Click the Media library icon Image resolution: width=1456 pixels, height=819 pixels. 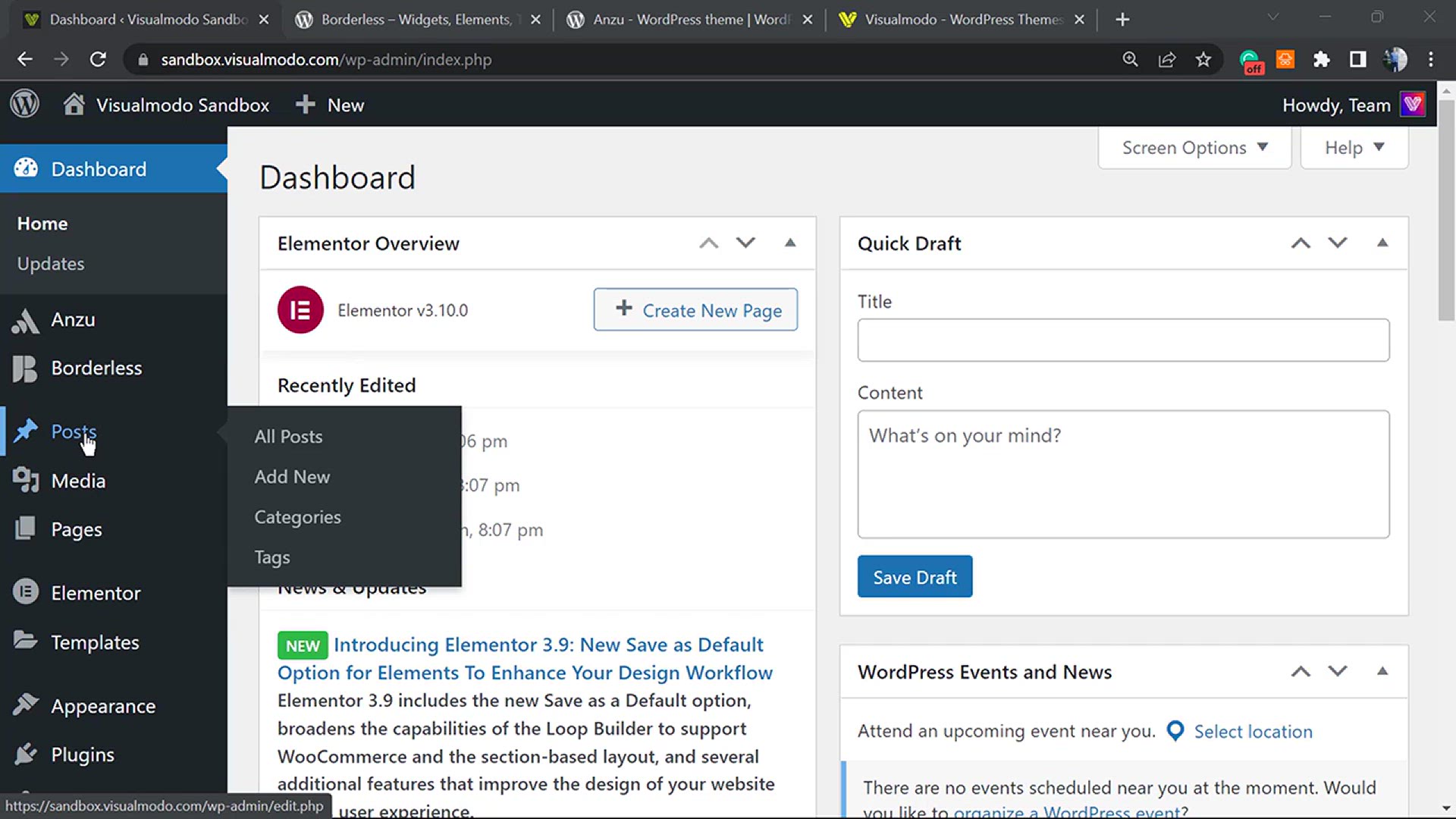(x=26, y=480)
